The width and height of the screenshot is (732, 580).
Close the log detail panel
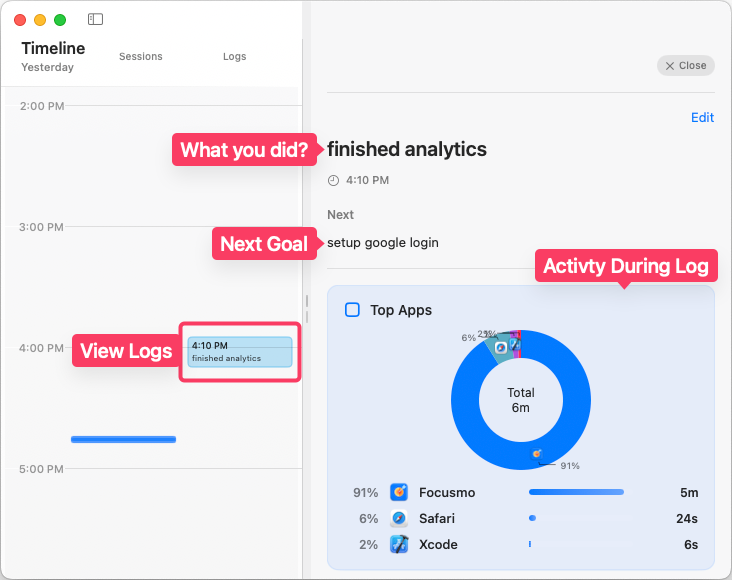click(x=685, y=65)
